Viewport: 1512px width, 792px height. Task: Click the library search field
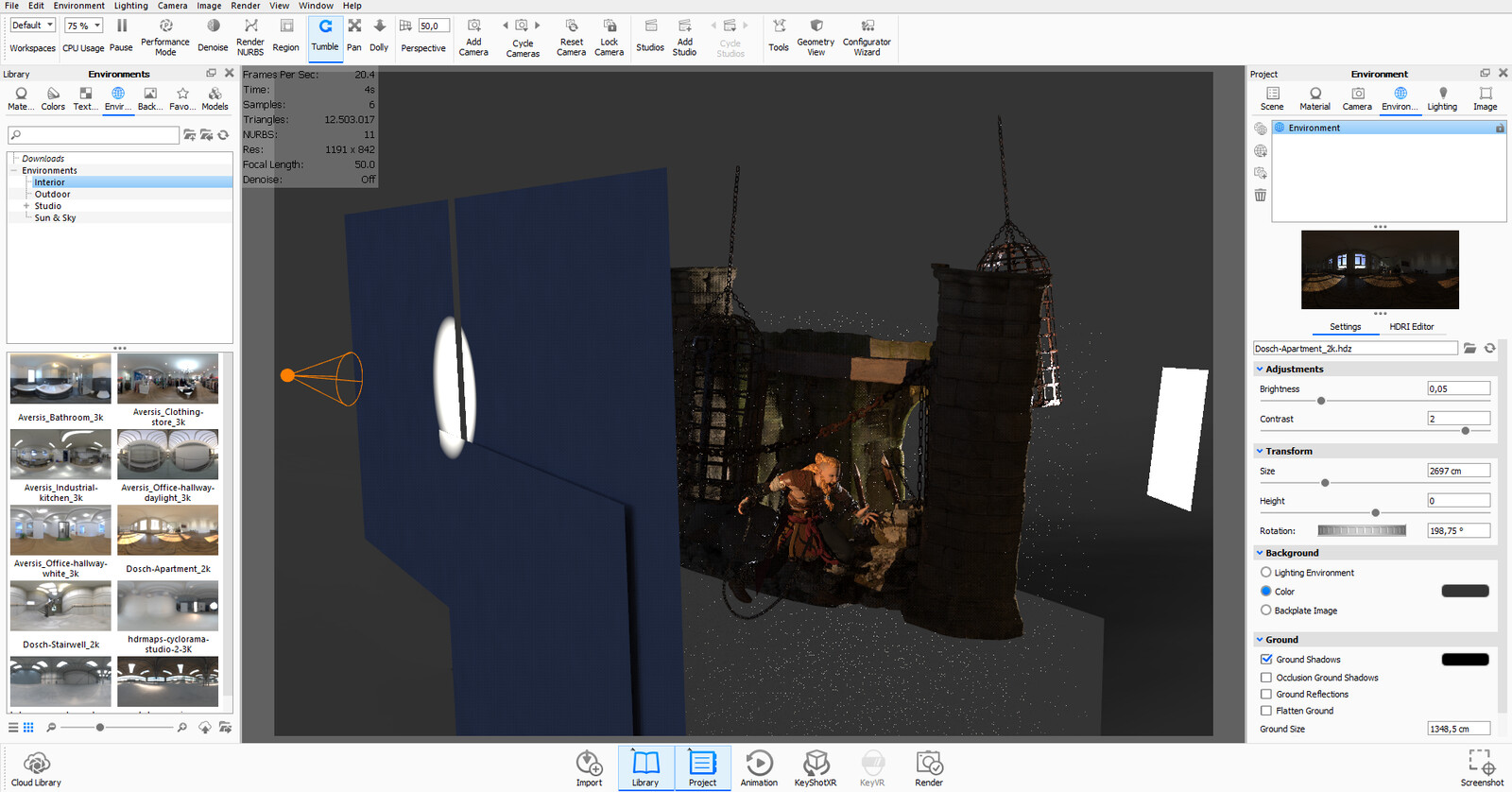tap(94, 135)
